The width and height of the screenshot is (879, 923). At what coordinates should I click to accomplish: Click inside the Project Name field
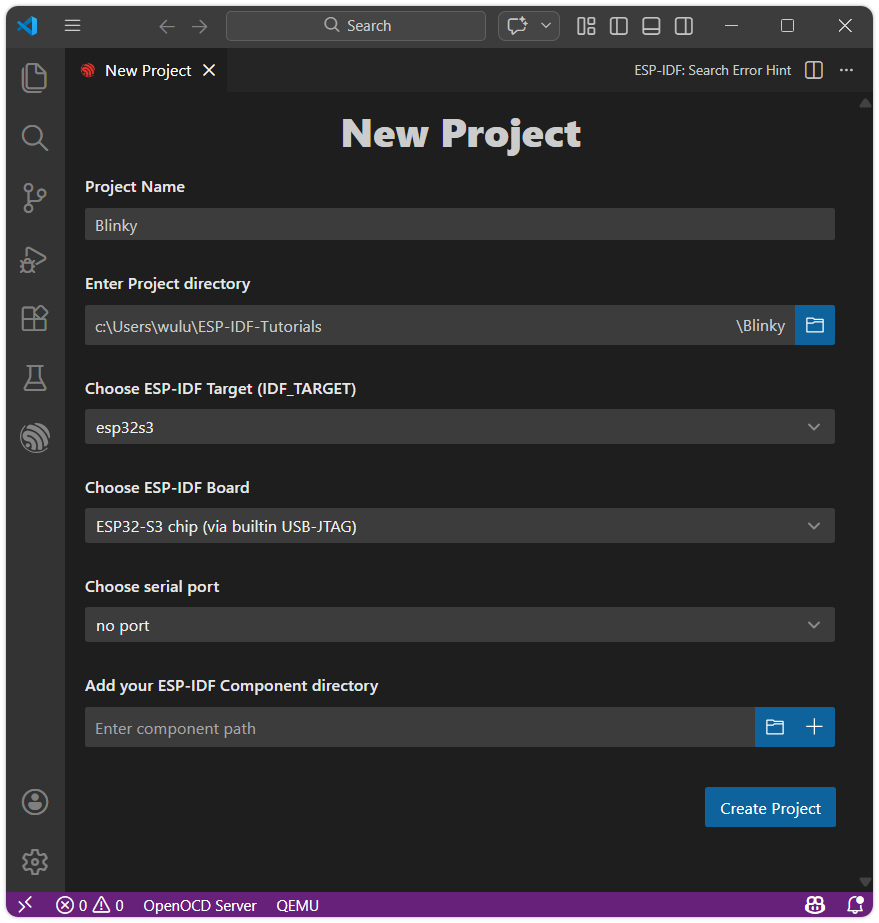(459, 224)
